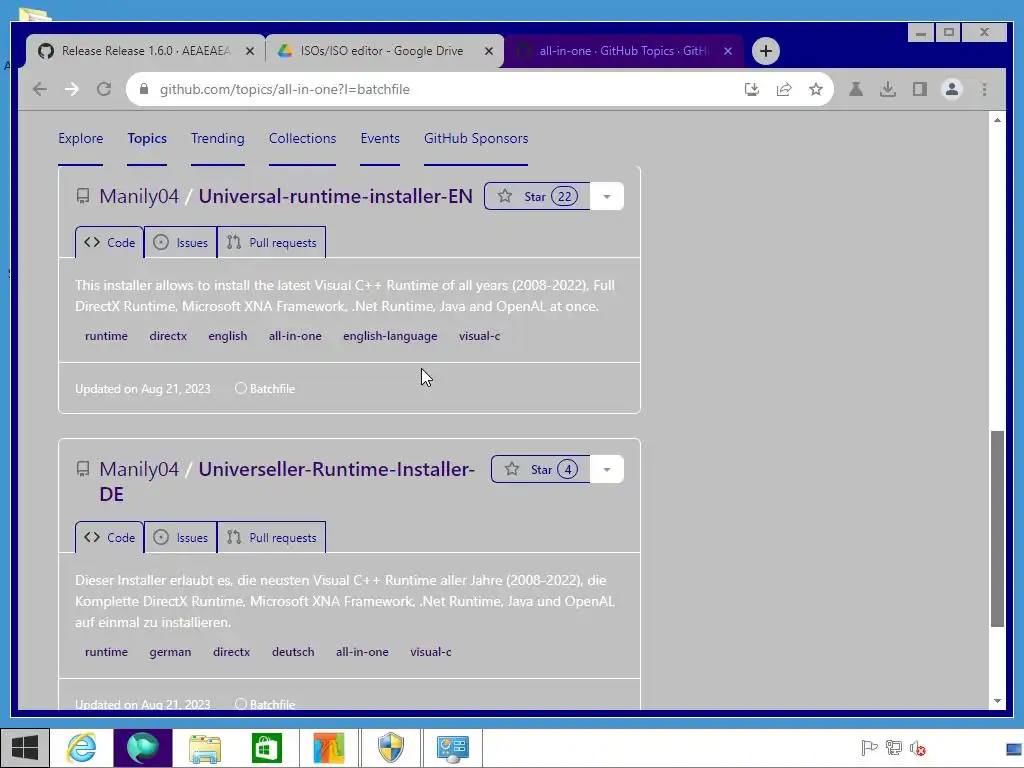Expand star list dropdown for Universal-runtime-installer-EN
The width and height of the screenshot is (1024, 768).
point(607,197)
